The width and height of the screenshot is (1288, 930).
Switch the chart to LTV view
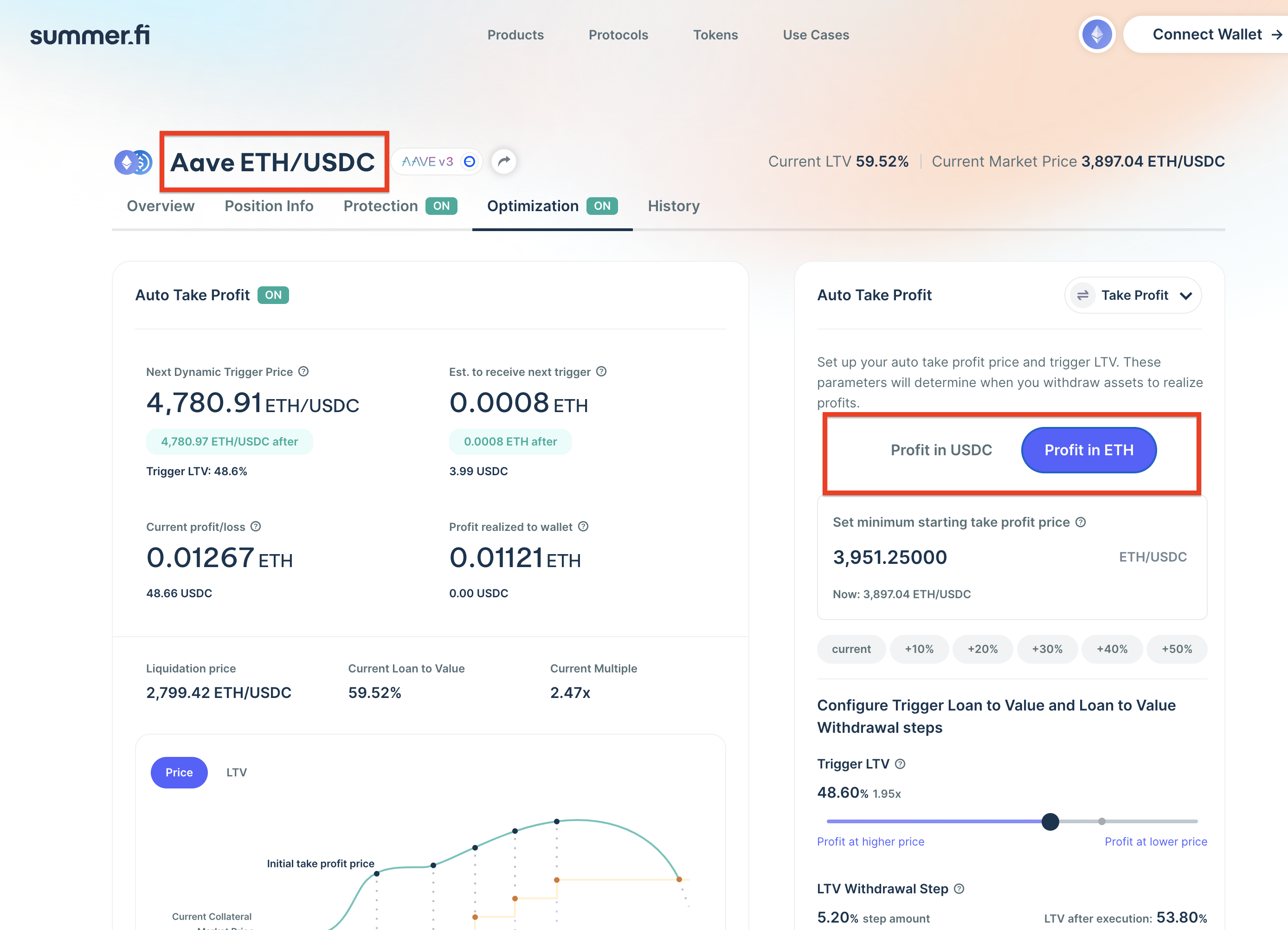coord(236,773)
